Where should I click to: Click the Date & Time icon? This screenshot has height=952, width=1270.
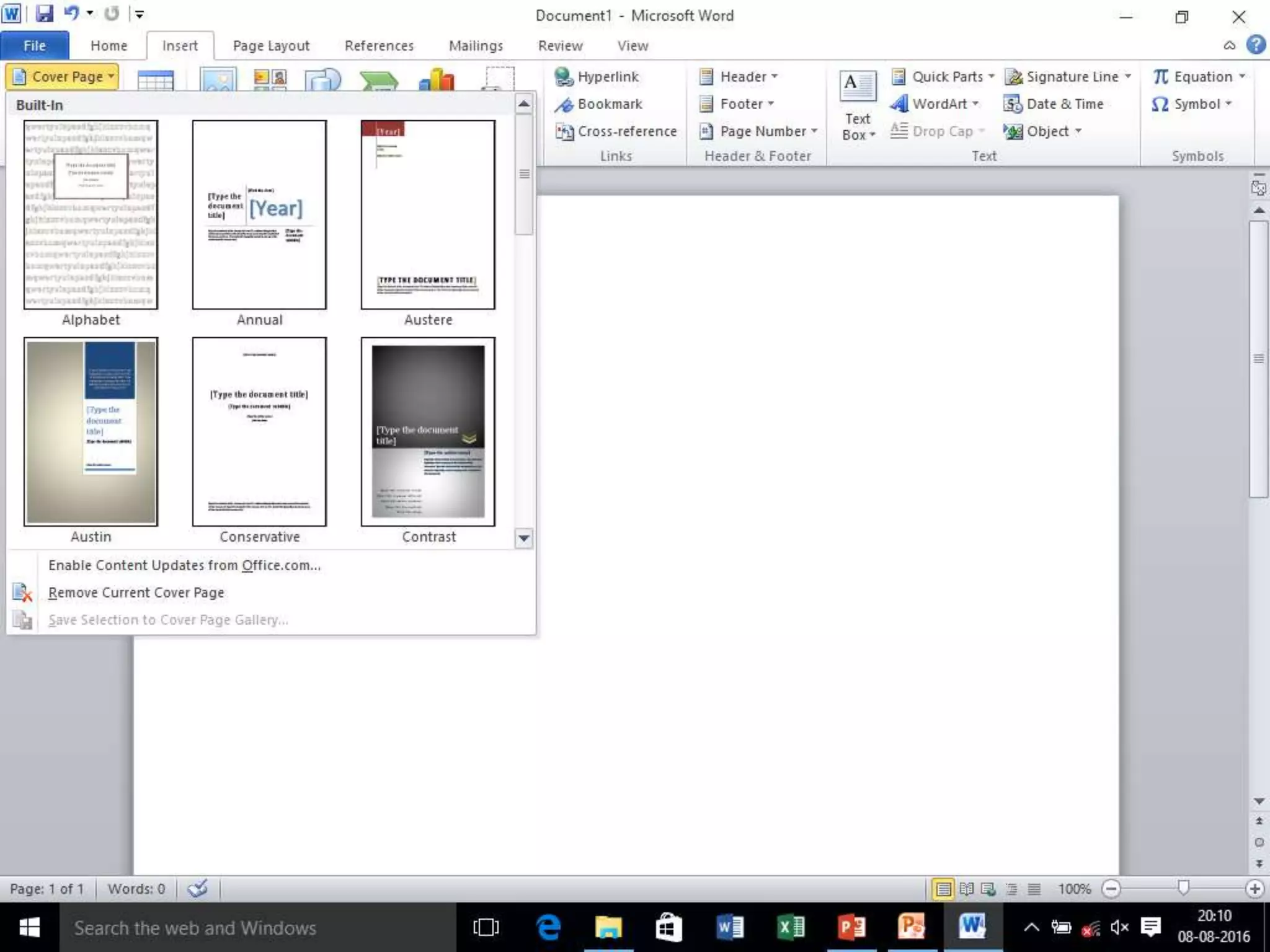(x=1013, y=104)
